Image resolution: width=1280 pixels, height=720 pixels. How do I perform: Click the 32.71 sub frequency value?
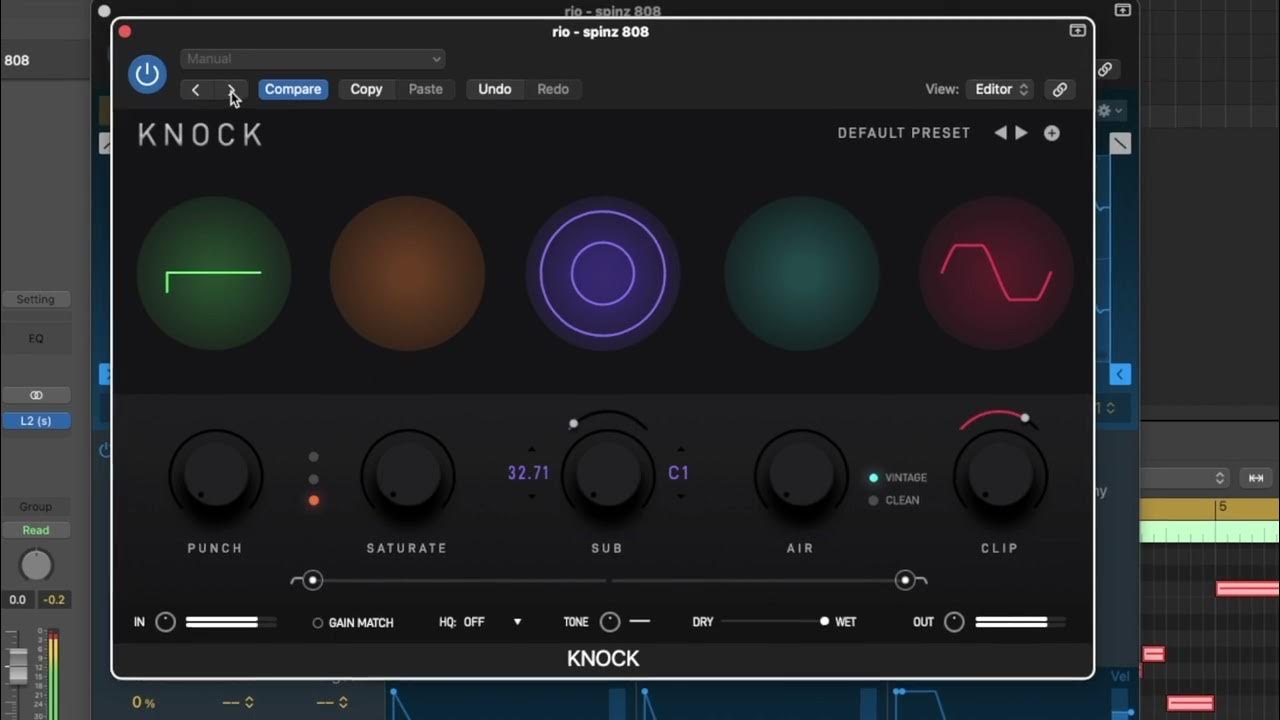[x=529, y=473]
